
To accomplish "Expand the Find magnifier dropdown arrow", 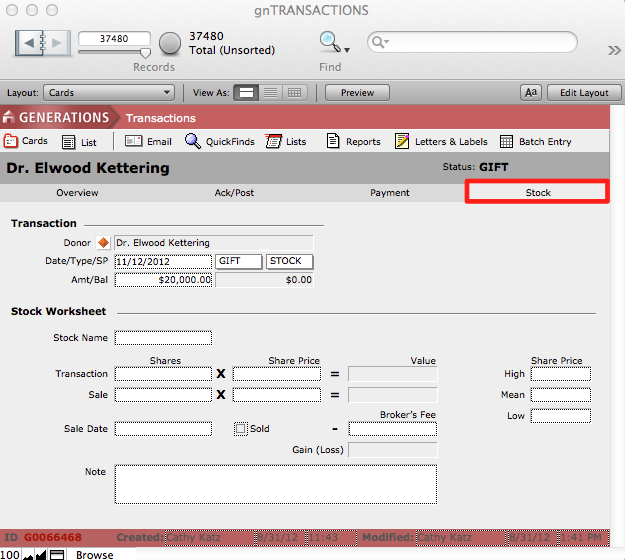I will pyautogui.click(x=347, y=48).
